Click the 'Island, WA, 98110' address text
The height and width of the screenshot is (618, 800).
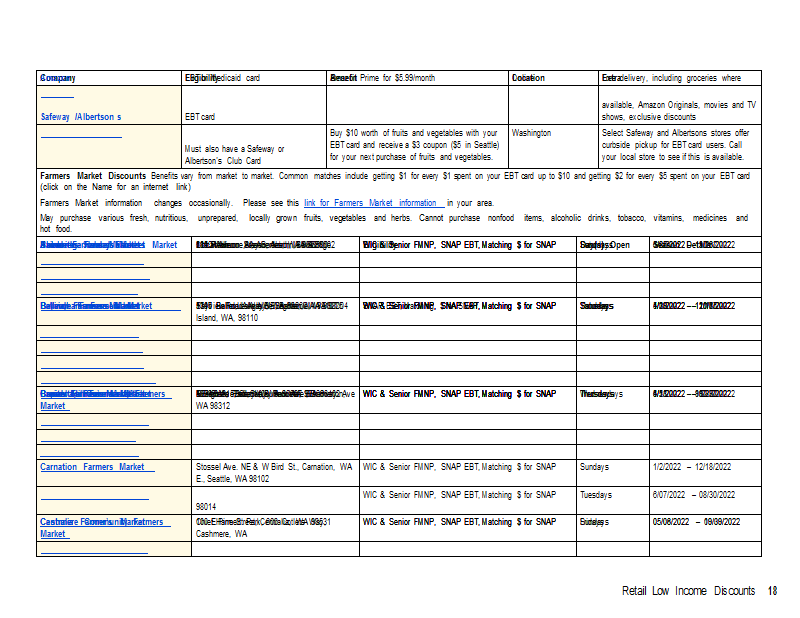coord(227,318)
